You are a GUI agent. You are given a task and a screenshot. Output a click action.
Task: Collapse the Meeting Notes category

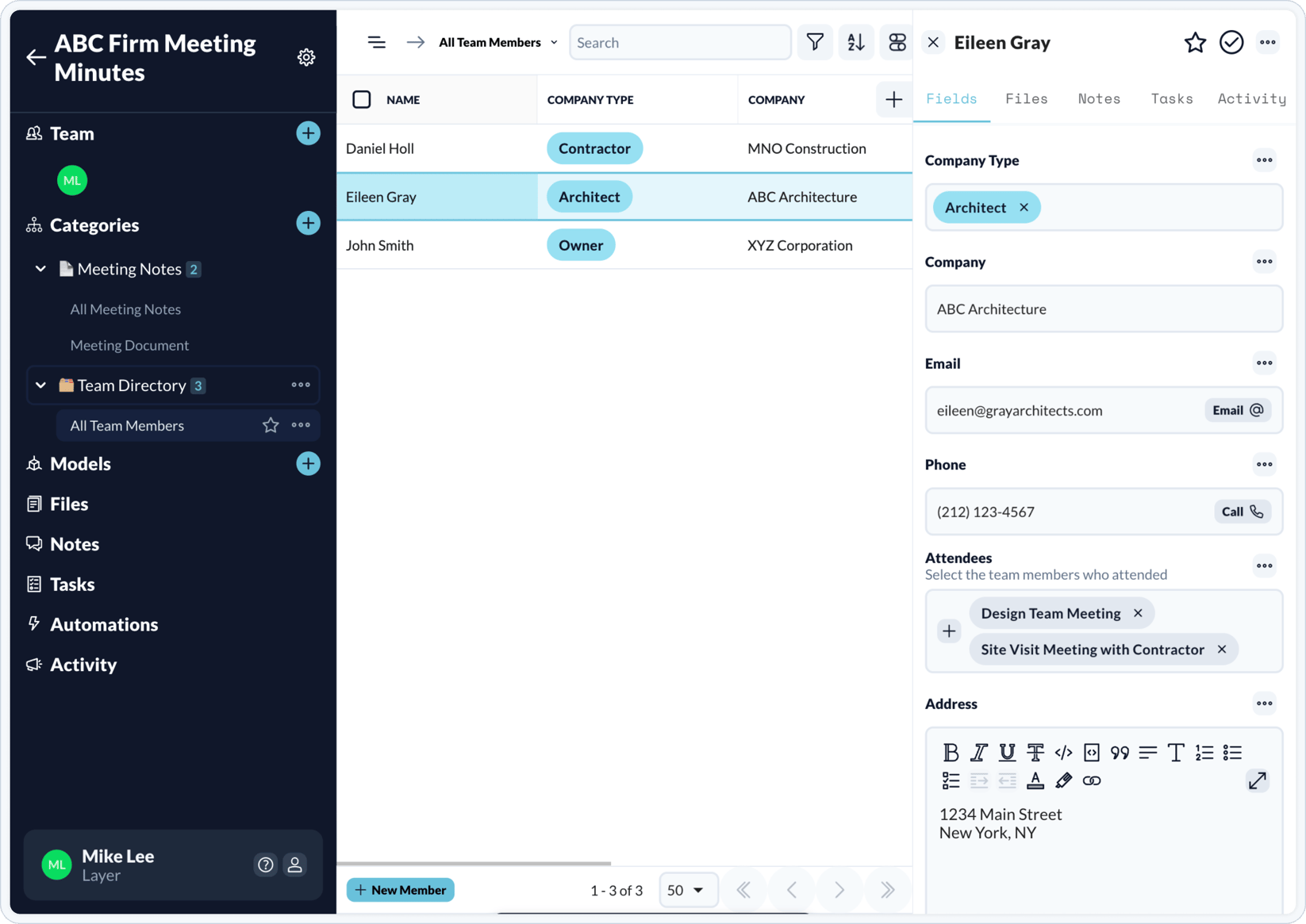coord(40,269)
